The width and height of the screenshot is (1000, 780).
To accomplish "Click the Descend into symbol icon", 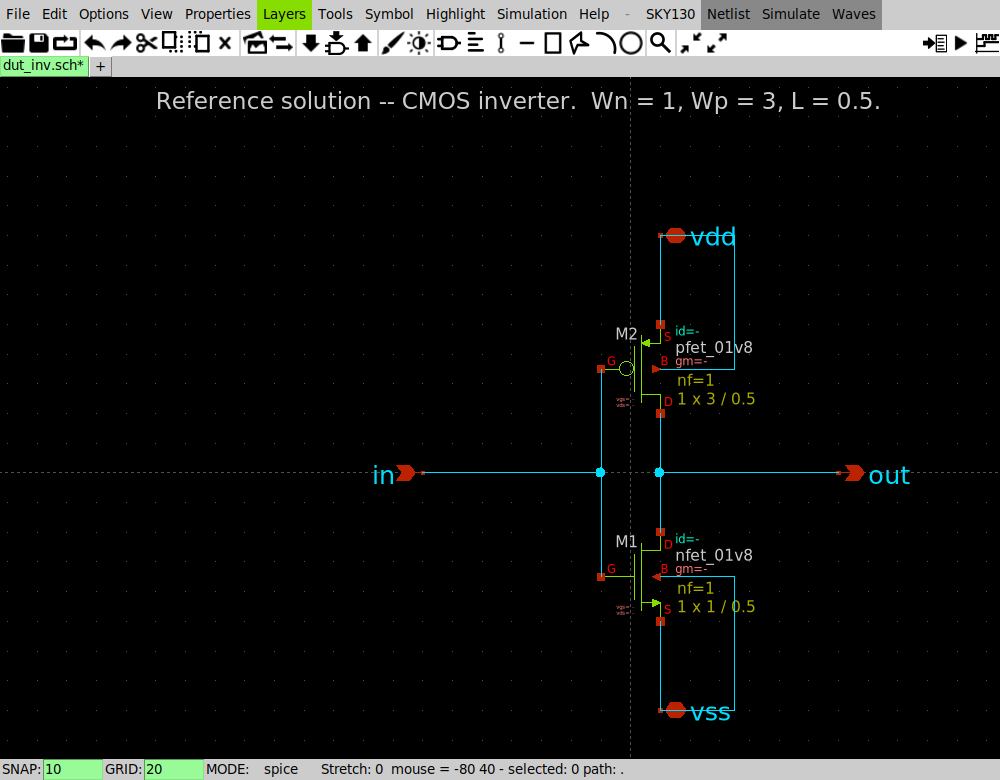I will [x=336, y=43].
